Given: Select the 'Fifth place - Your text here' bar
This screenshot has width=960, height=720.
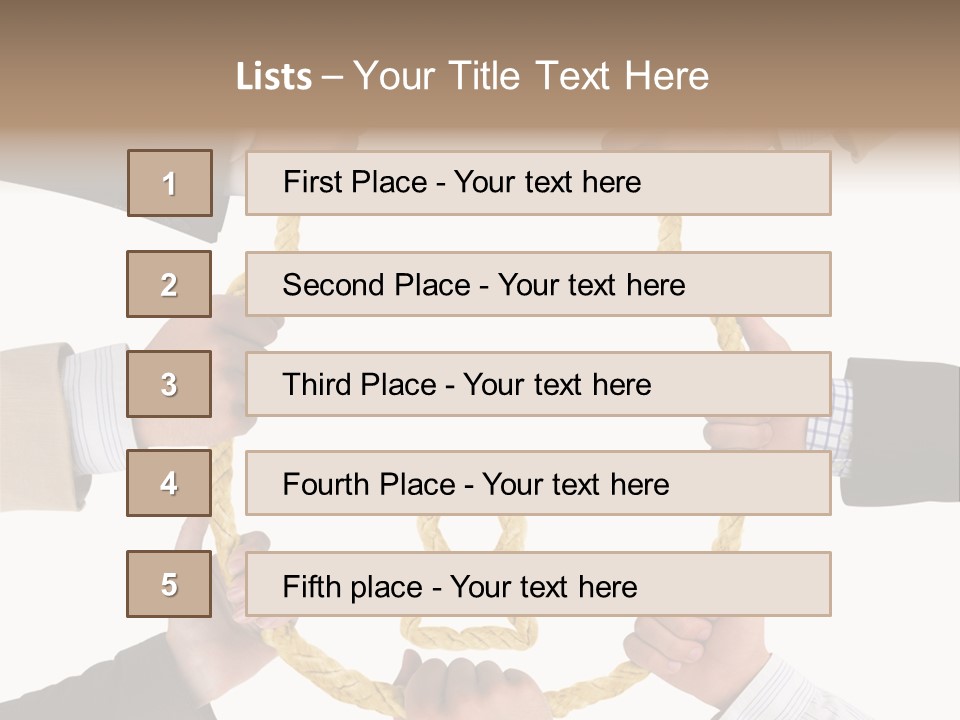Looking at the screenshot, I should 538,584.
